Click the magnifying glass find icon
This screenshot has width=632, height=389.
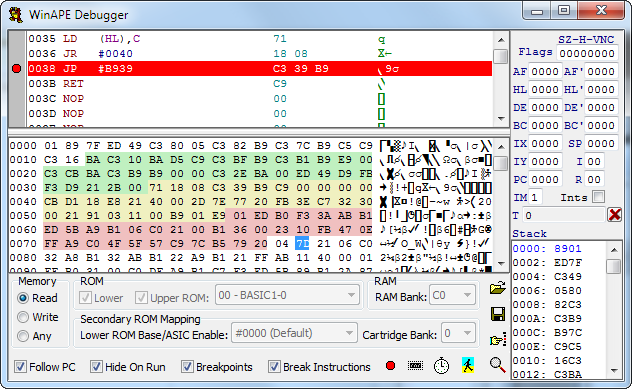(498, 365)
